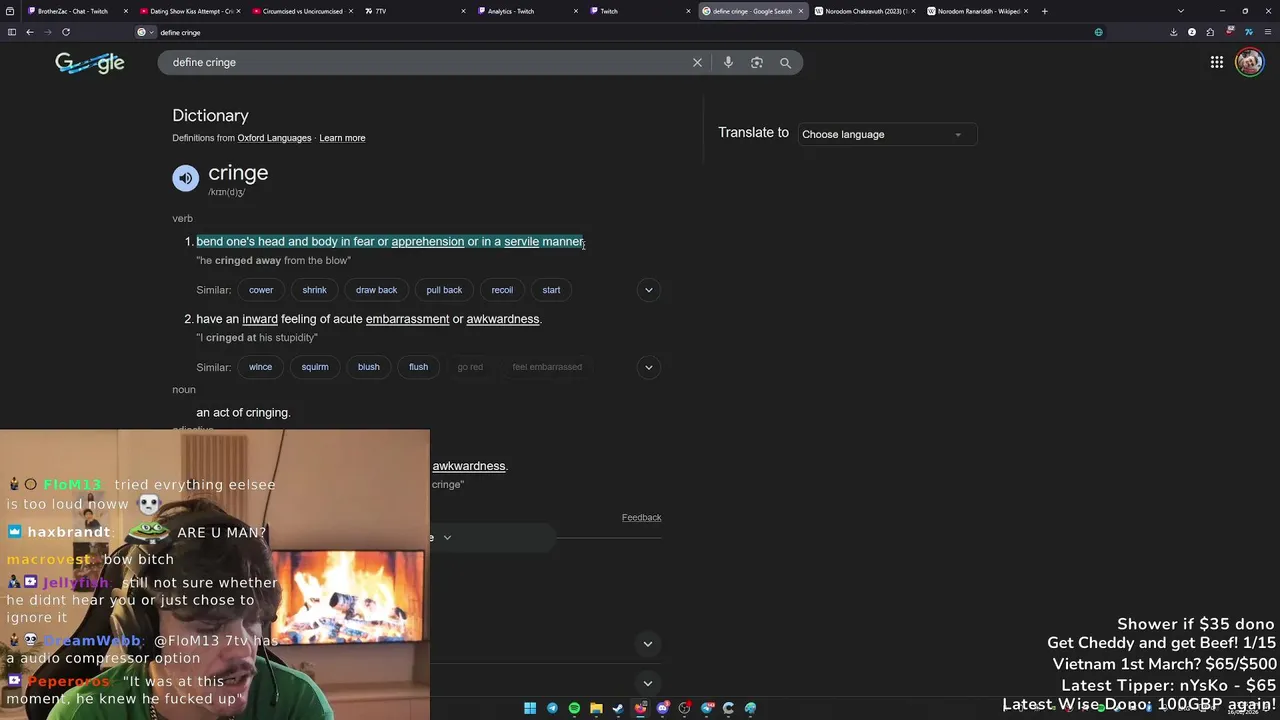This screenshot has width=1280, height=720.
Task: Open the servile word link
Action: [521, 242]
